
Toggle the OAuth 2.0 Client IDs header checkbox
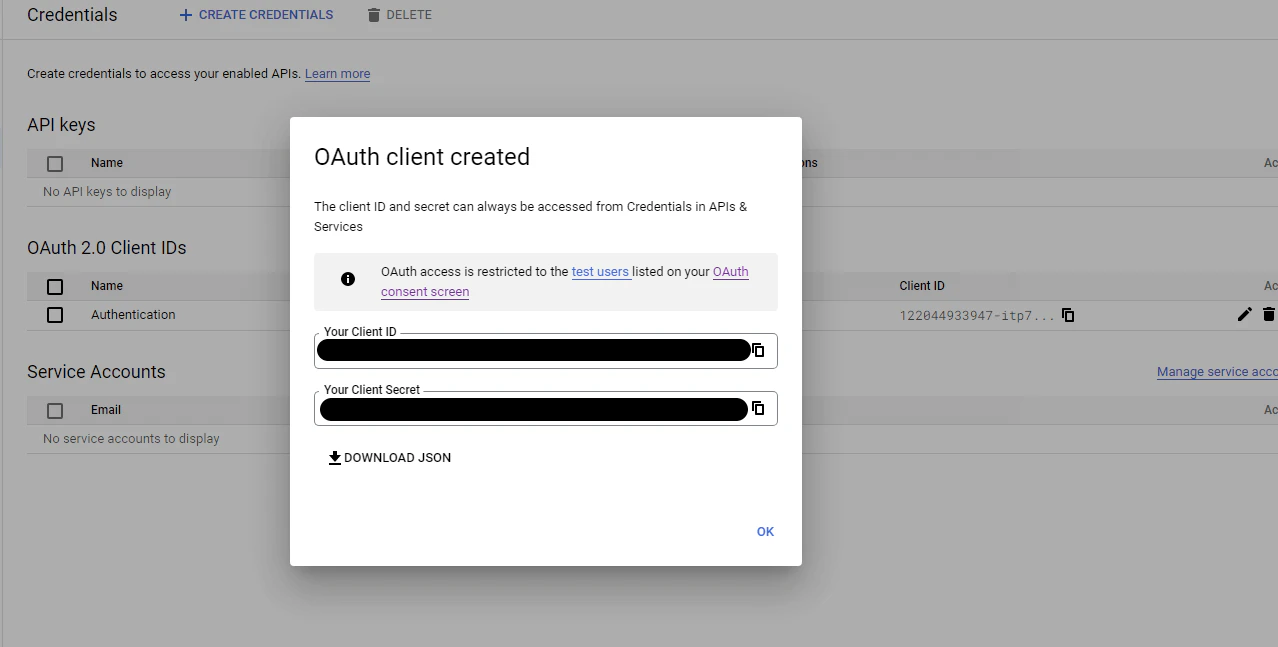(55, 286)
